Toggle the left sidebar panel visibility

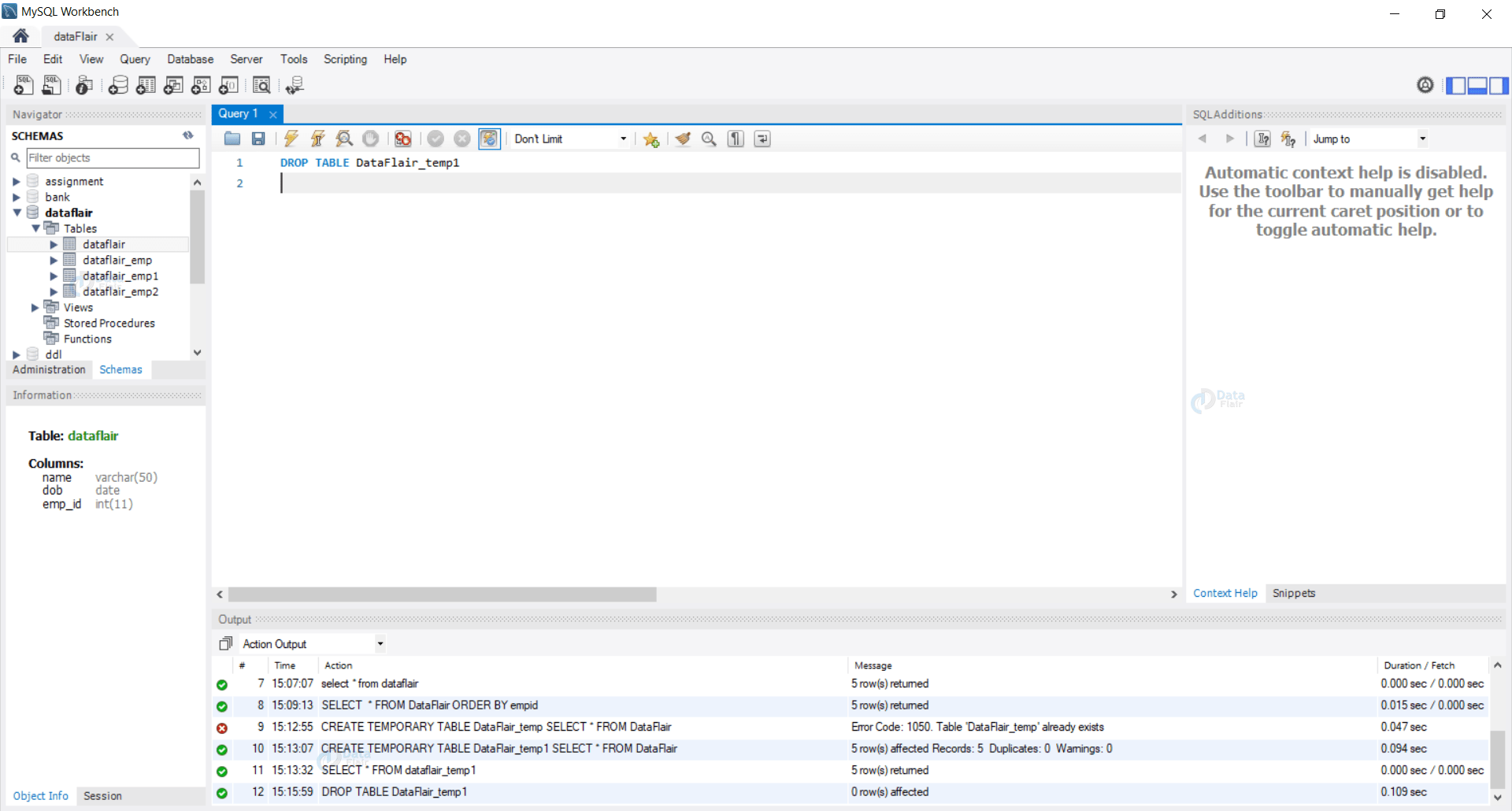point(1456,85)
